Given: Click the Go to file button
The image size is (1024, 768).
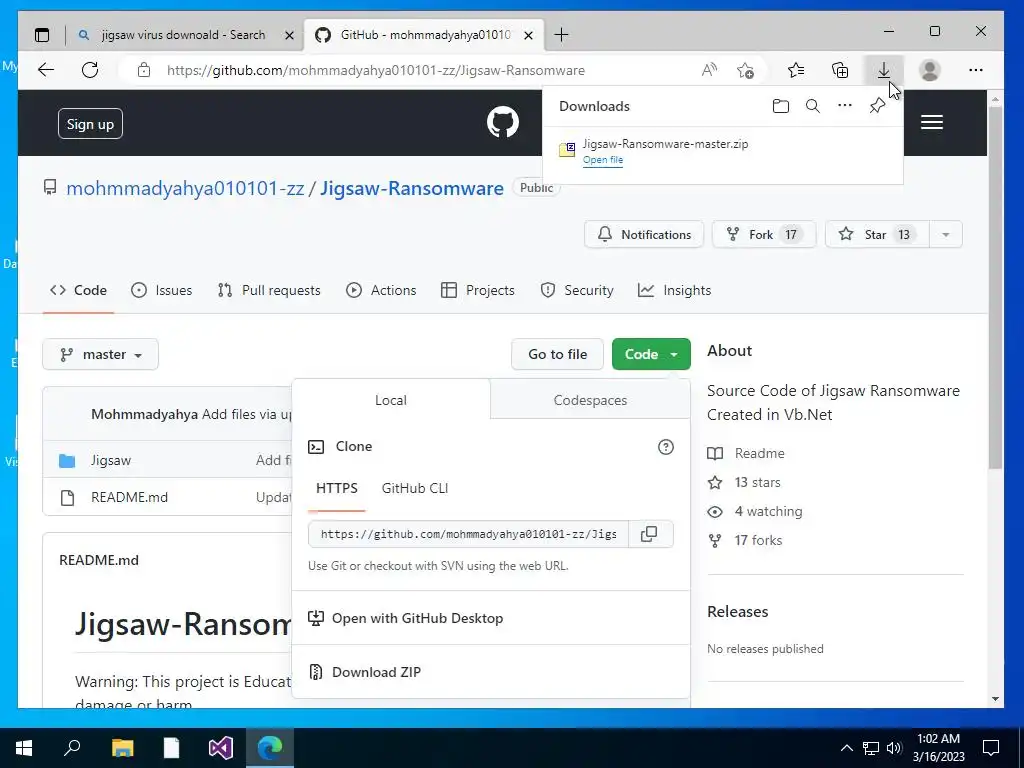Looking at the screenshot, I should coord(557,354).
